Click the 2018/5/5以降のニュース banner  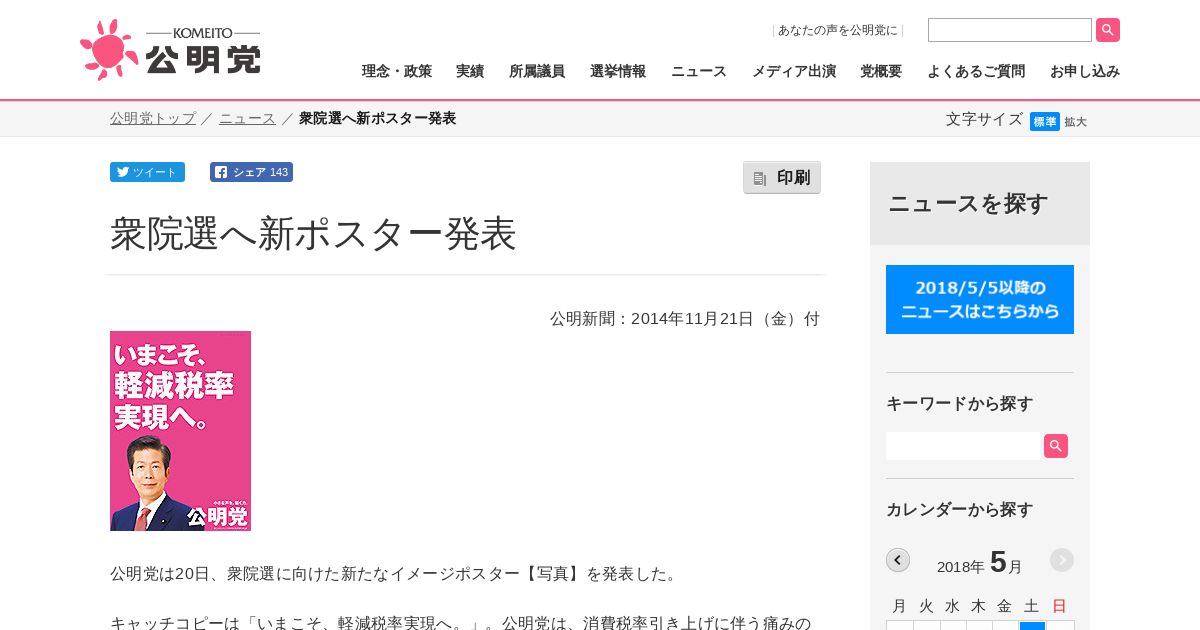pos(980,299)
